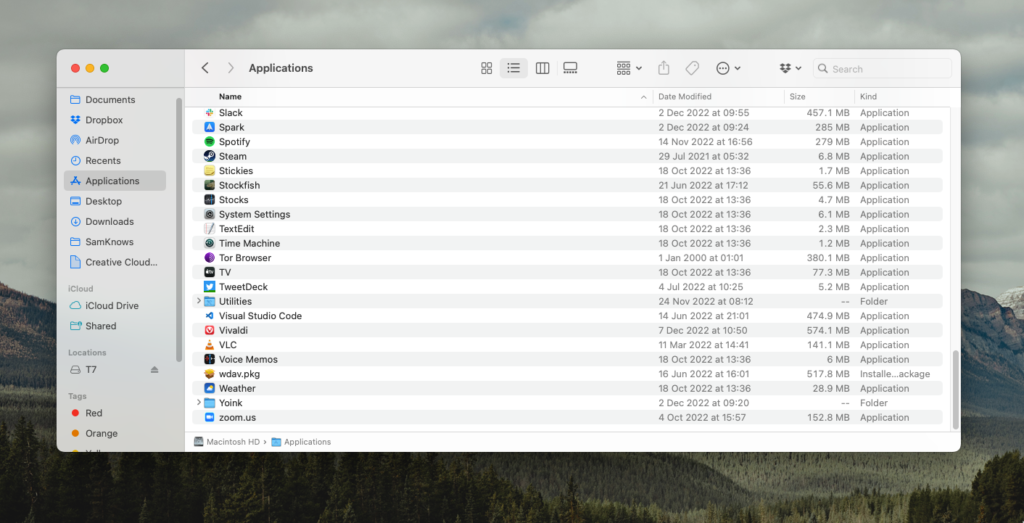Select the Stocks app icon

tap(209, 200)
